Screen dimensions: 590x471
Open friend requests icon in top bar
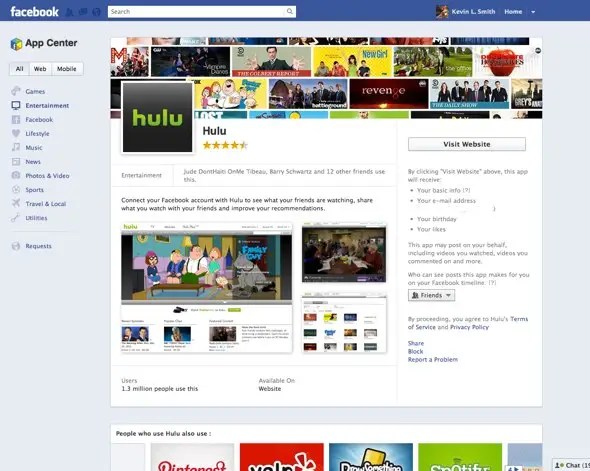(69, 12)
